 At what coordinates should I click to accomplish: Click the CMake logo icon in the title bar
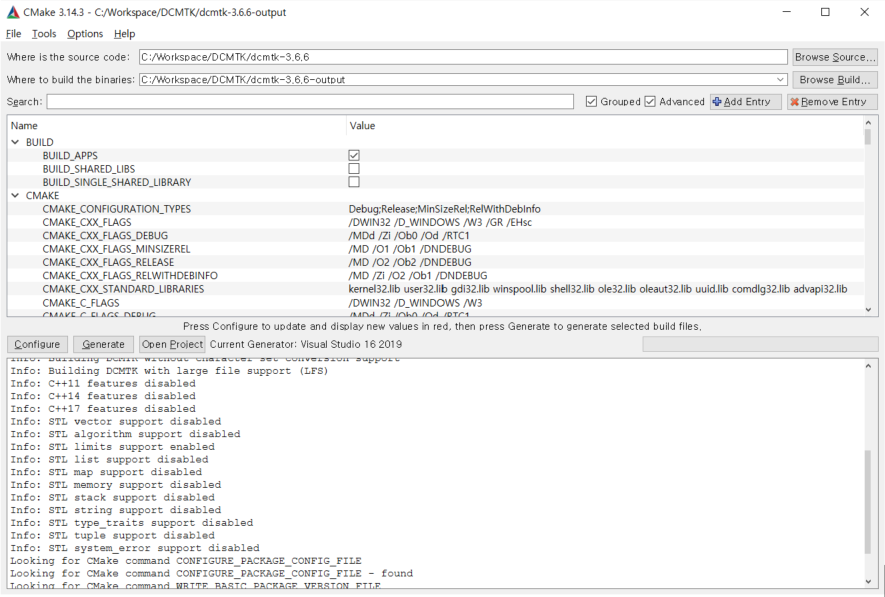point(12,12)
